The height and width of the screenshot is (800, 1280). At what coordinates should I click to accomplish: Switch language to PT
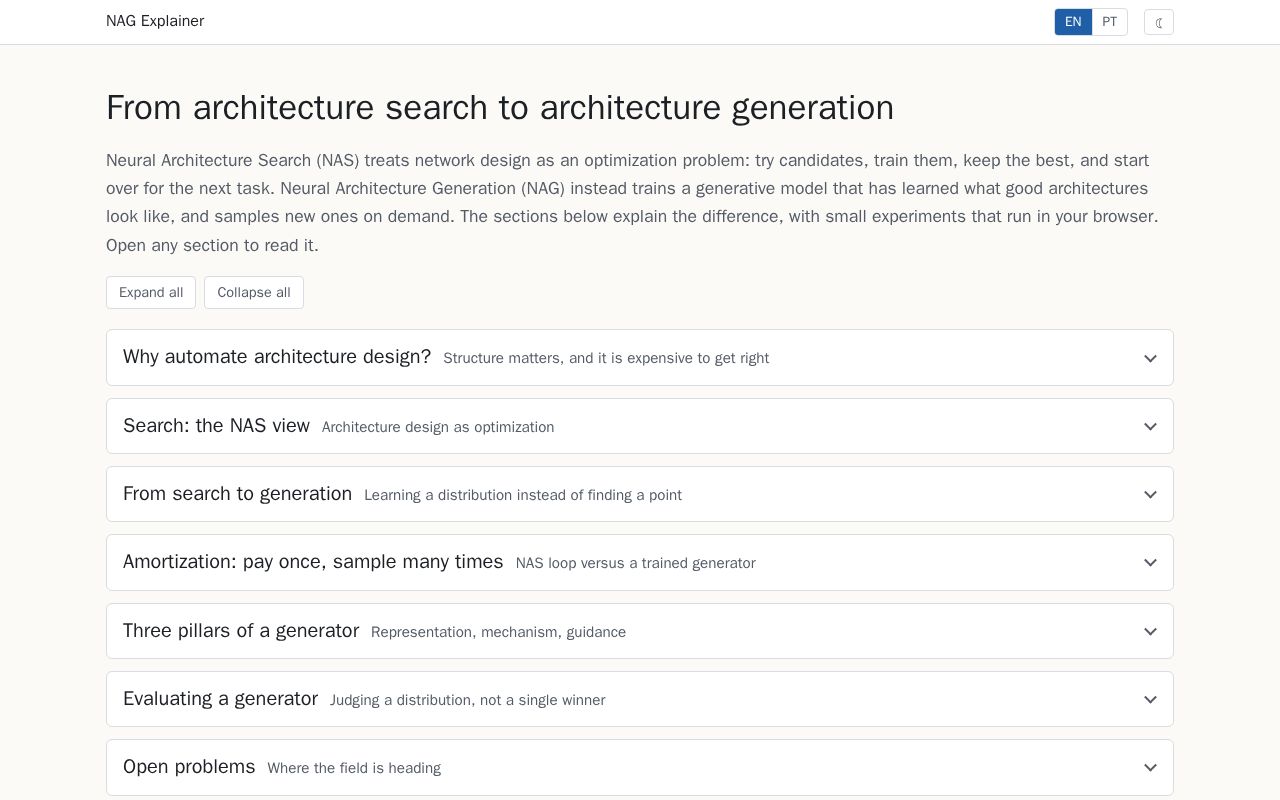(x=1110, y=22)
